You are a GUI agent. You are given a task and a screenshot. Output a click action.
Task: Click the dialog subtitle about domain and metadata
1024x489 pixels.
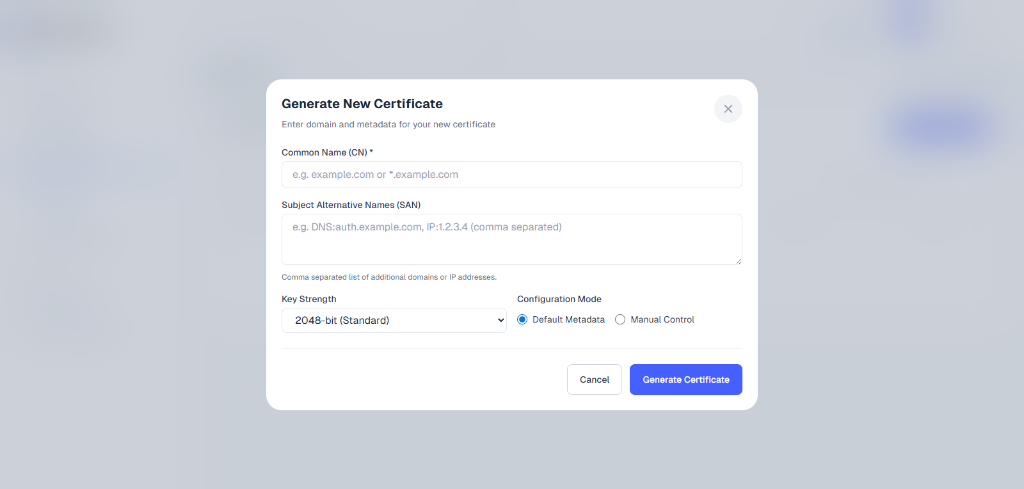tap(388, 125)
